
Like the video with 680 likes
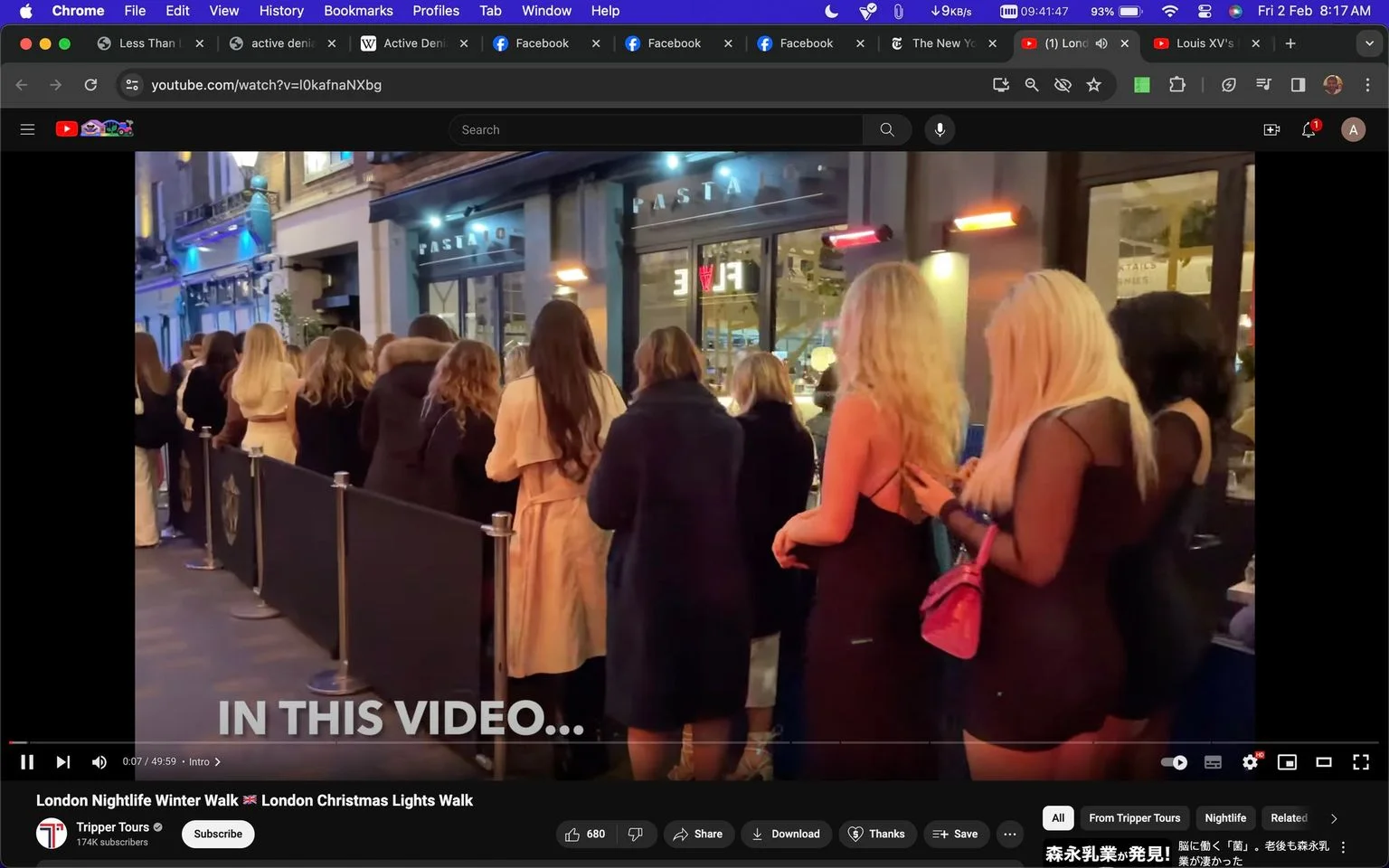click(585, 834)
